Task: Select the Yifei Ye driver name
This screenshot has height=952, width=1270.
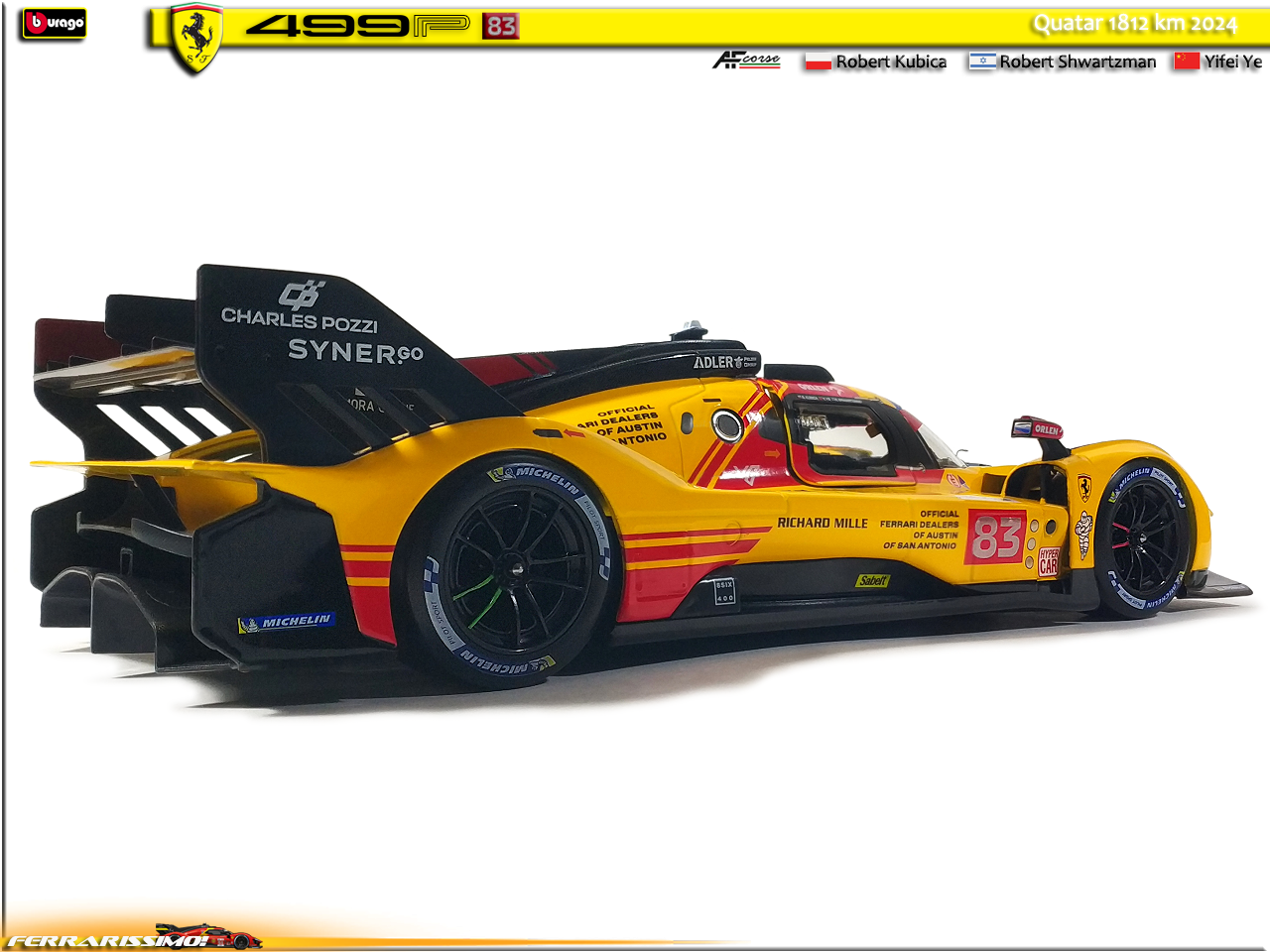Action: pyautogui.click(x=1232, y=61)
